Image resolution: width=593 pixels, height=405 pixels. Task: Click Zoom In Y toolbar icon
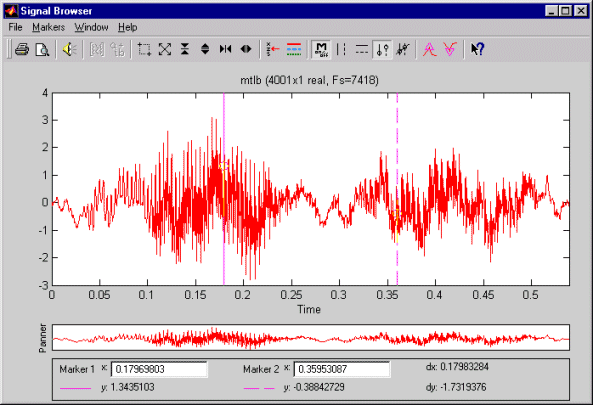point(185,49)
